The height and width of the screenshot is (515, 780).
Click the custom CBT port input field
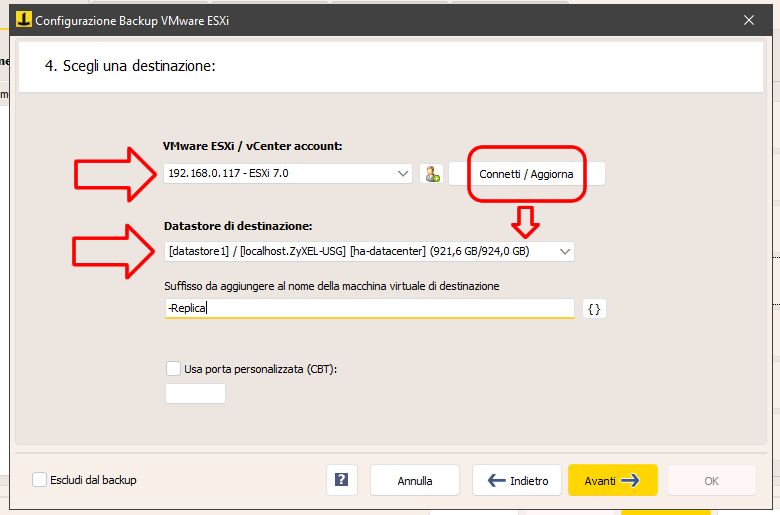(x=195, y=393)
